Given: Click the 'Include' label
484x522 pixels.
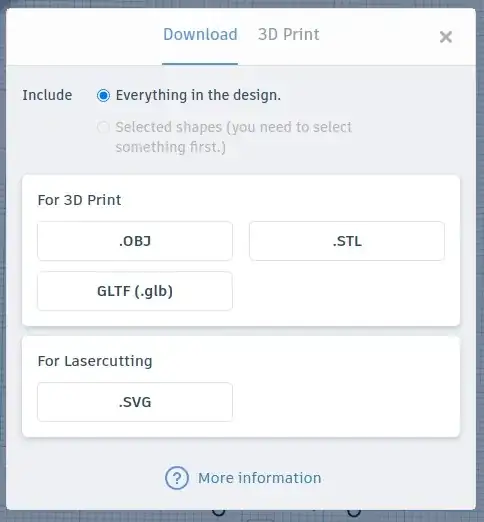Looking at the screenshot, I should point(47,95).
